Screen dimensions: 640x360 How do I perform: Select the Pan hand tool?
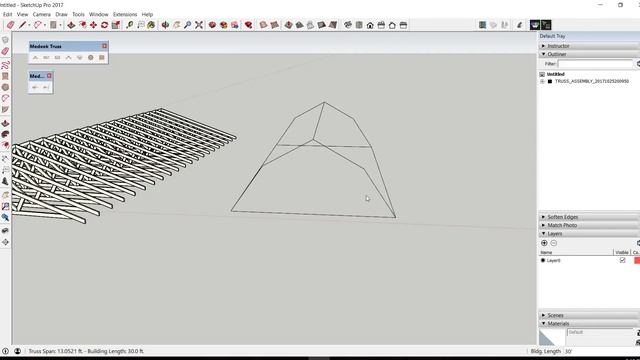coord(177,25)
